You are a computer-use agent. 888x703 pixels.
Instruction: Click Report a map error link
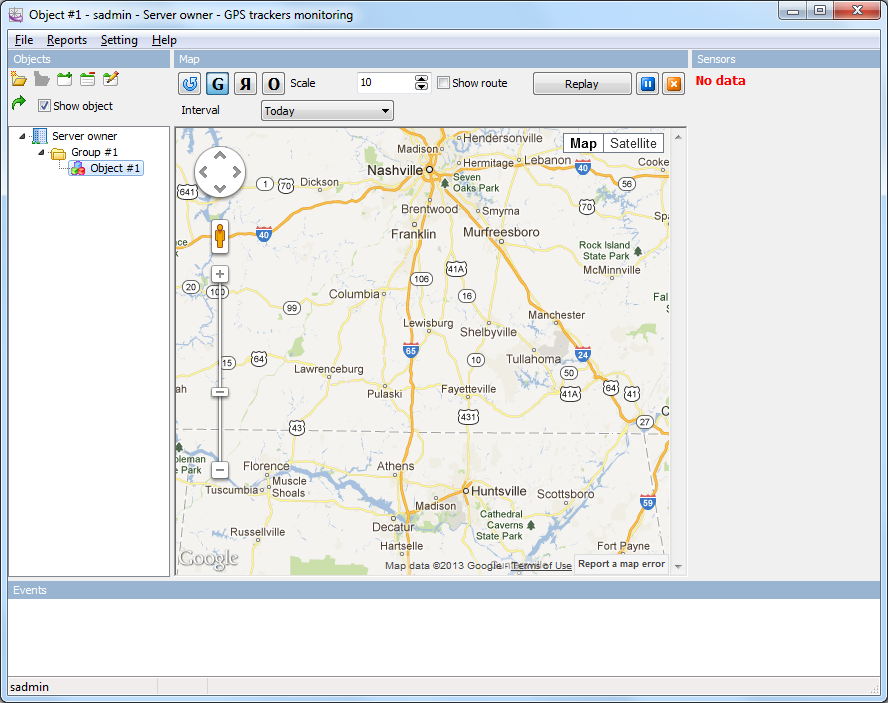click(x=621, y=564)
